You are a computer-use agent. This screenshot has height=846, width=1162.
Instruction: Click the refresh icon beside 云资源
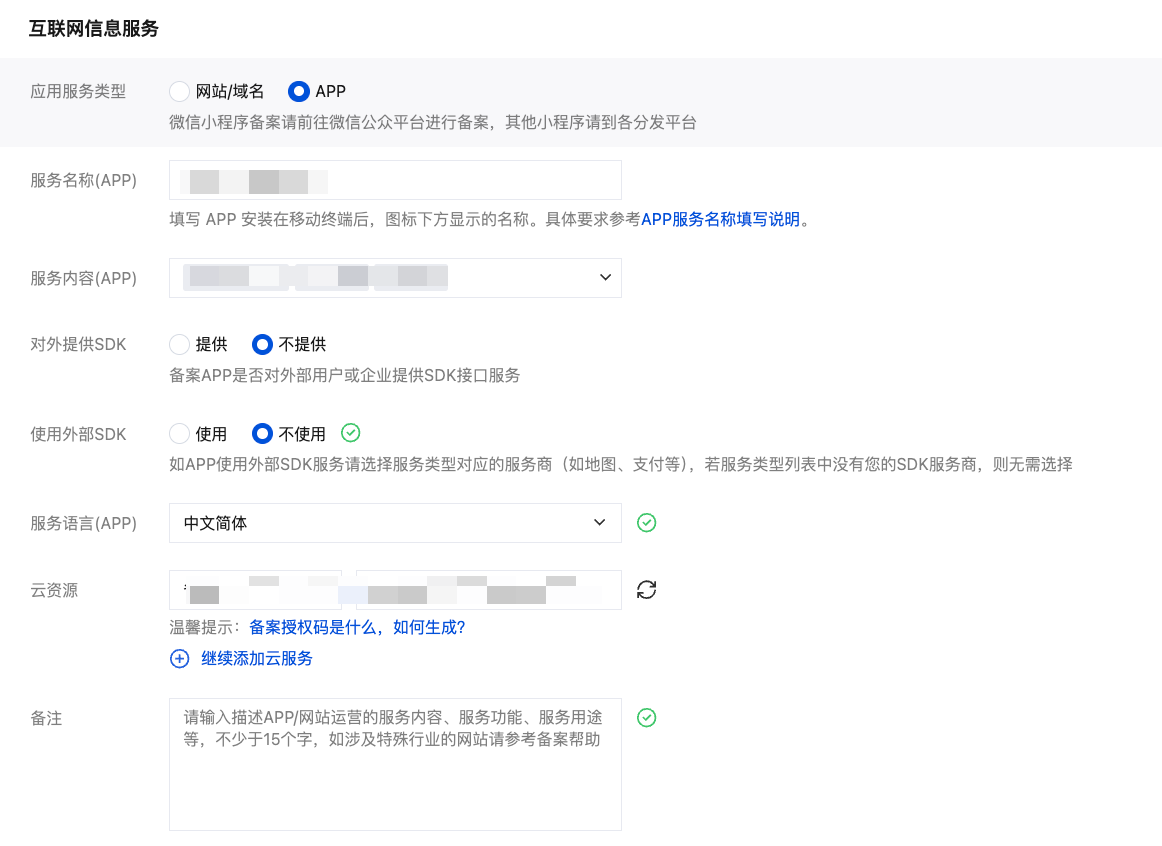(x=646, y=590)
